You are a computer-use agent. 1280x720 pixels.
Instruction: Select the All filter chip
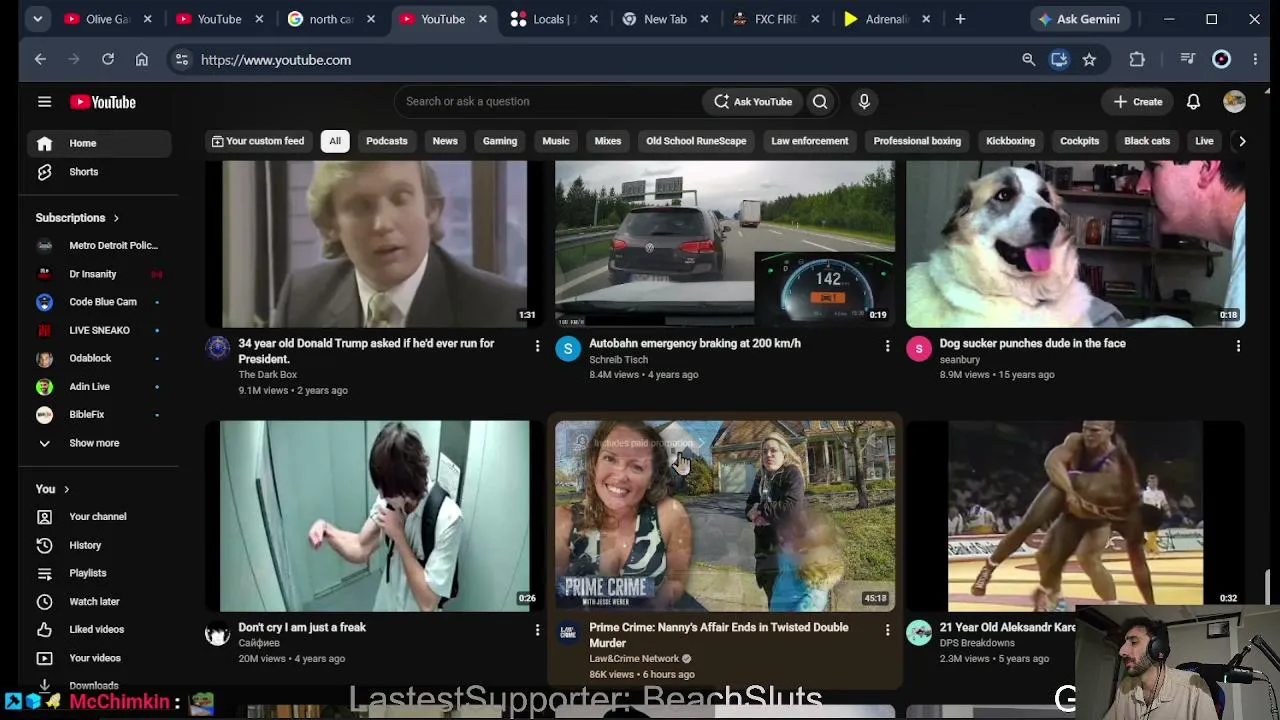click(x=335, y=141)
